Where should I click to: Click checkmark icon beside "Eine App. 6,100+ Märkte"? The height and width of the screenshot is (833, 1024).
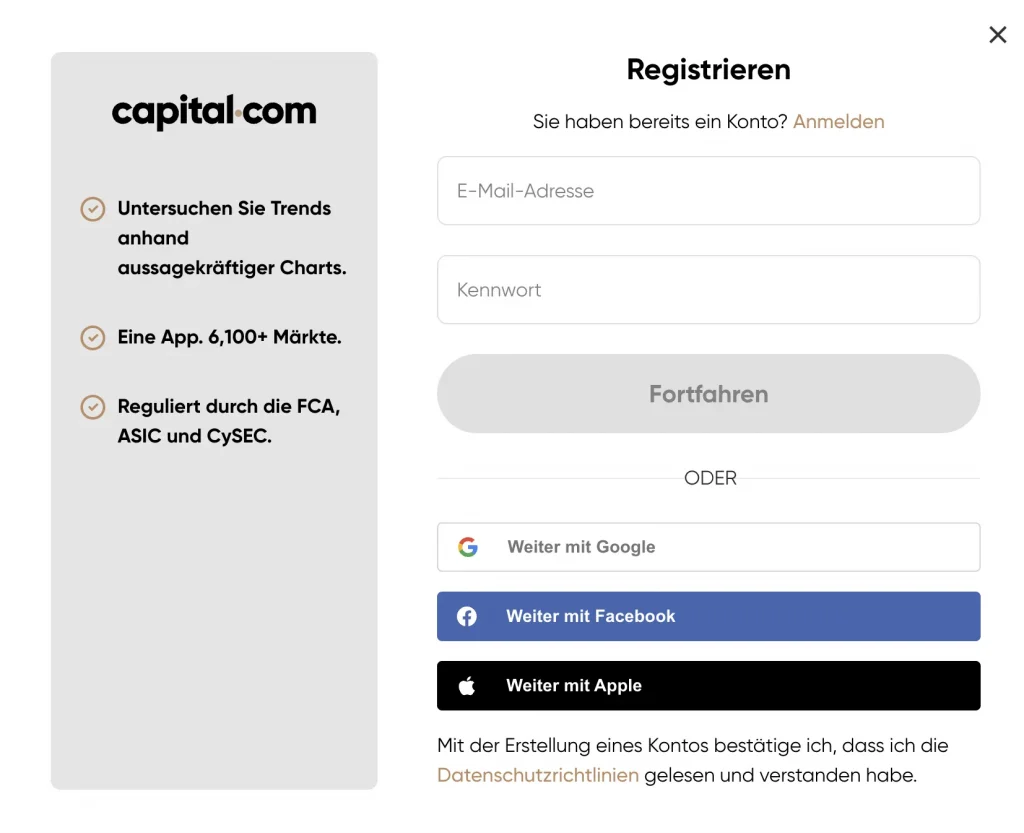tap(93, 338)
